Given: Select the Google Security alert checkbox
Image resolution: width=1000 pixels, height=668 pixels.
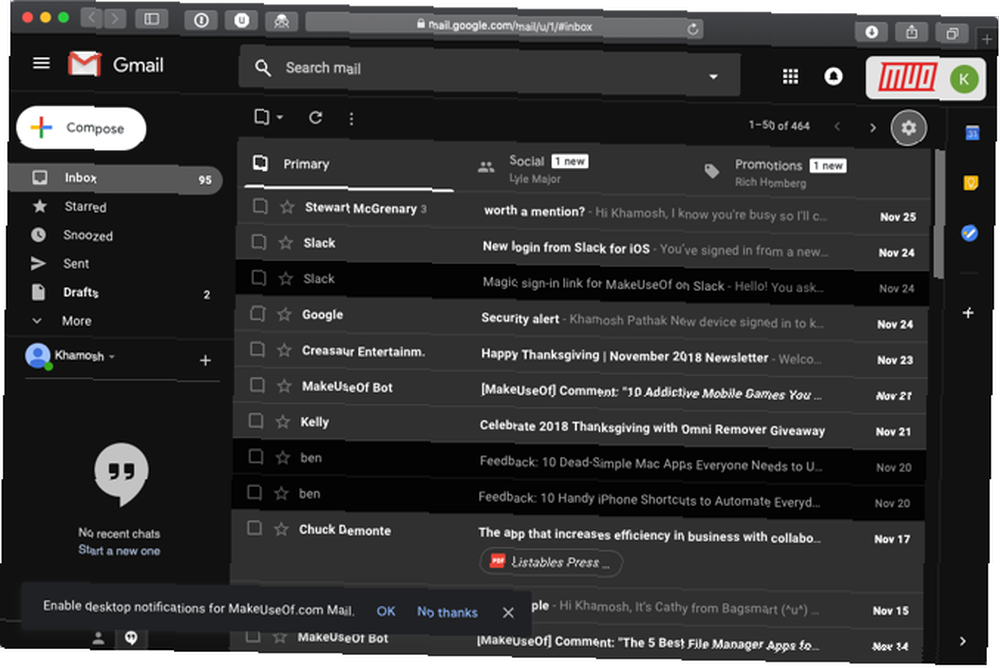Looking at the screenshot, I should click(x=258, y=313).
